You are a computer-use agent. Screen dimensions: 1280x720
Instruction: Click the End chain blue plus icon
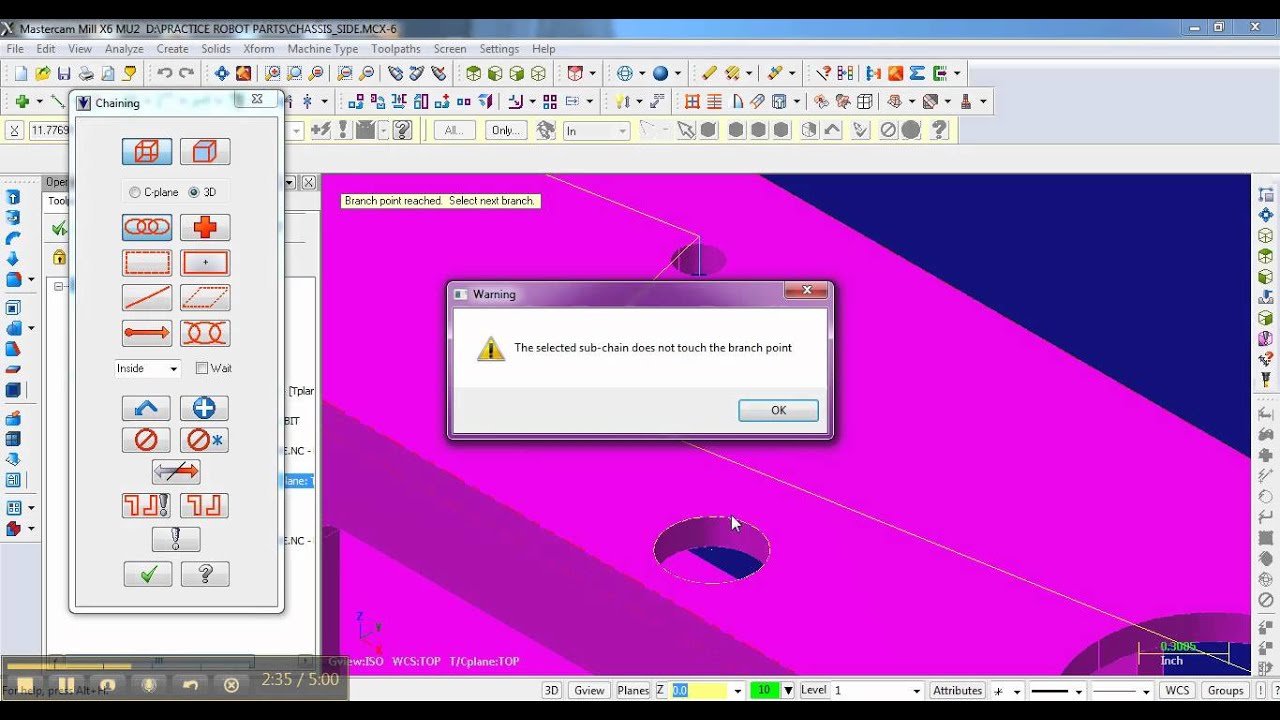coord(205,408)
